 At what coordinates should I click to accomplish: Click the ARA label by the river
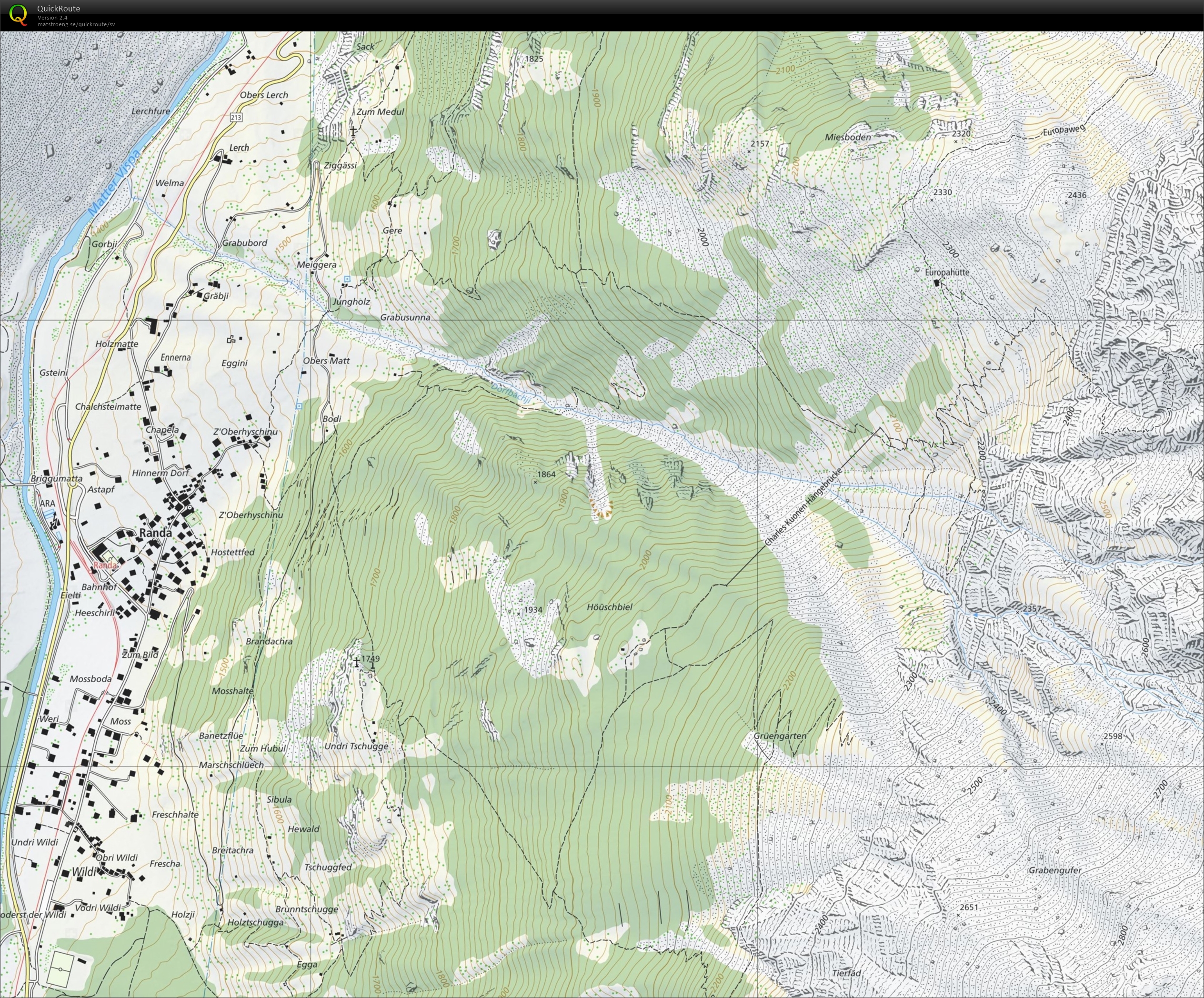pyautogui.click(x=47, y=504)
